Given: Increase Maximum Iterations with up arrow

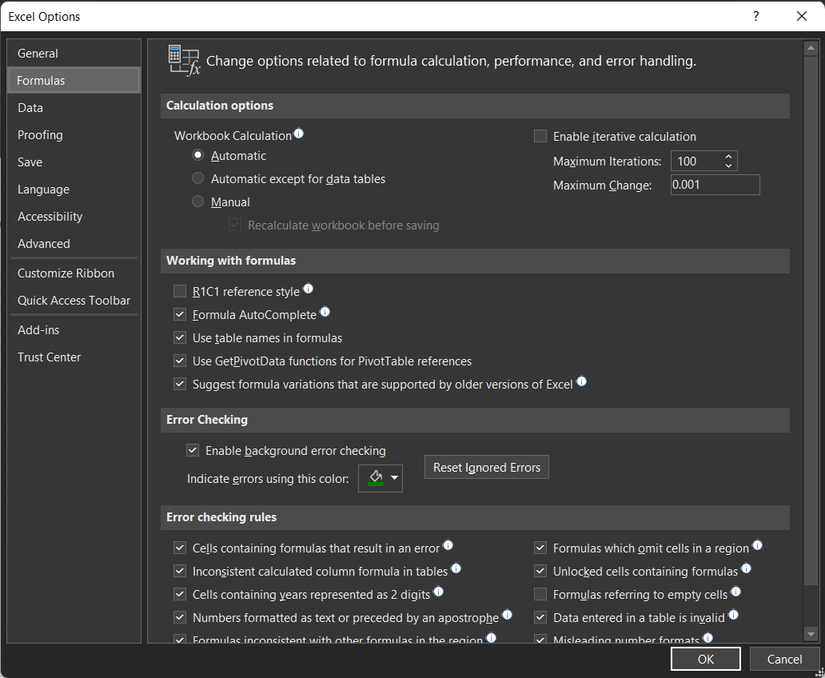Looking at the screenshot, I should click(x=728, y=156).
